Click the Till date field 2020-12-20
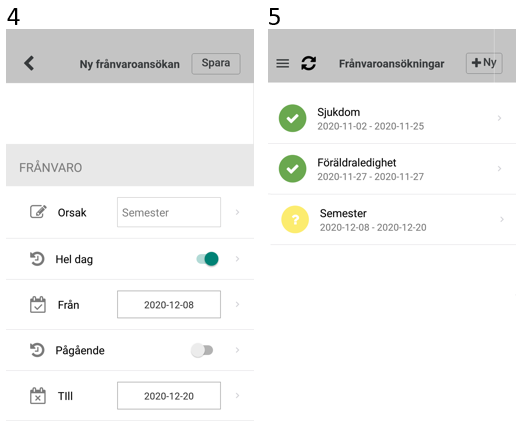523x440 pixels. click(169, 396)
